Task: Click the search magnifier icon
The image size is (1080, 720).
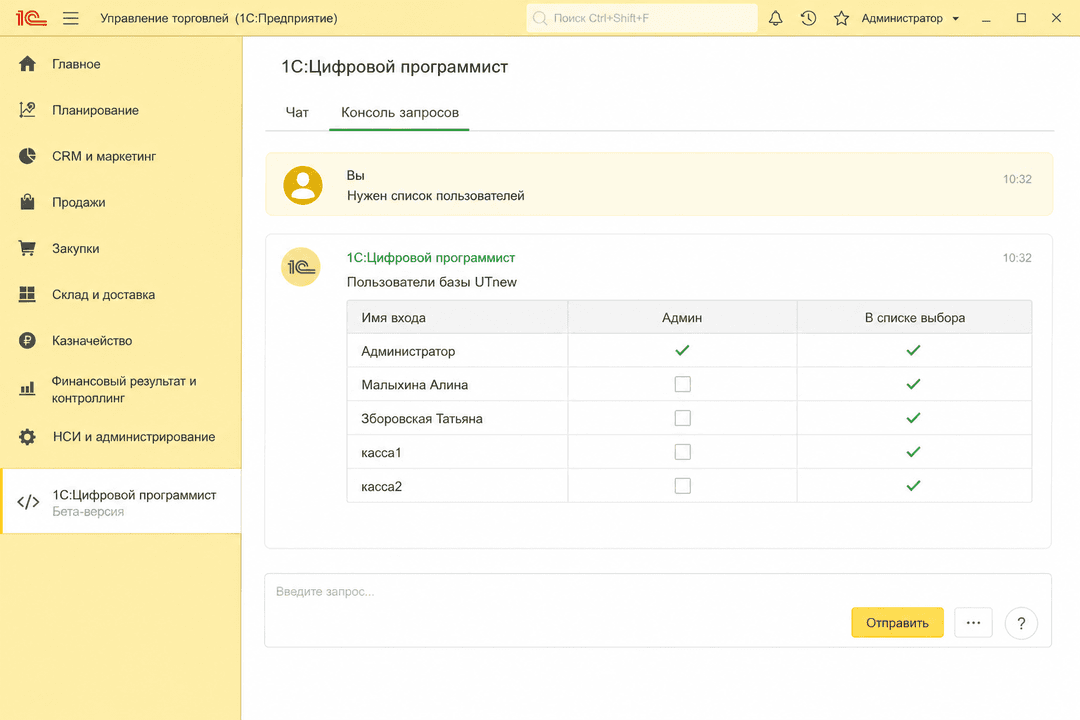Action: pyautogui.click(x=540, y=19)
